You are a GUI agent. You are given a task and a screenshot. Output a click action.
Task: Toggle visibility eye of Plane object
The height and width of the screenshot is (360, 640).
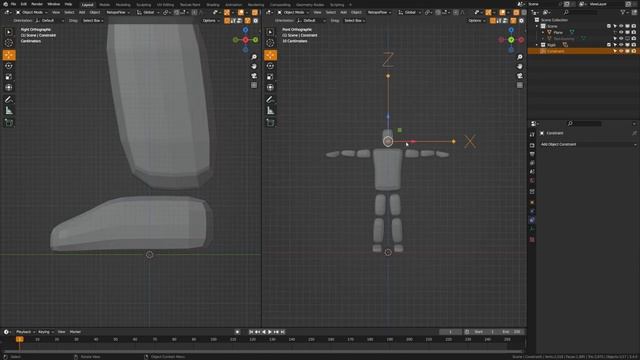tap(621, 32)
